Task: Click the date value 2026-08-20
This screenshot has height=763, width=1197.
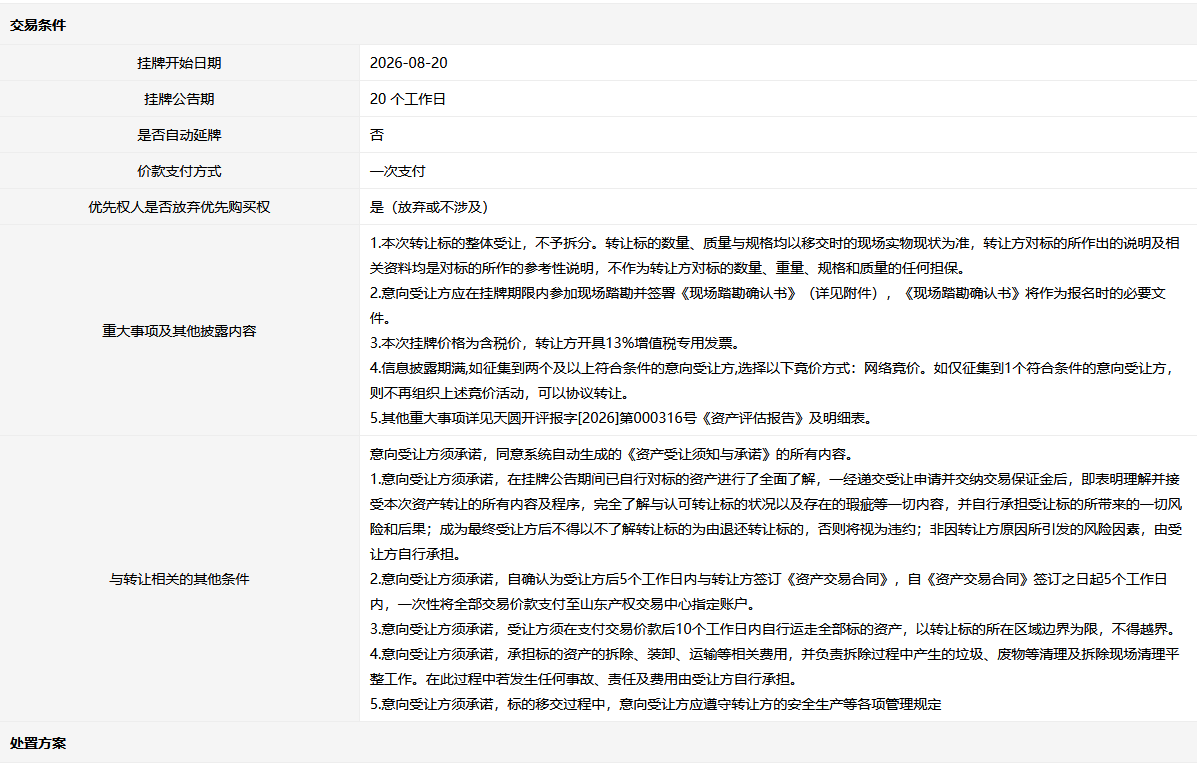Action: [x=408, y=63]
